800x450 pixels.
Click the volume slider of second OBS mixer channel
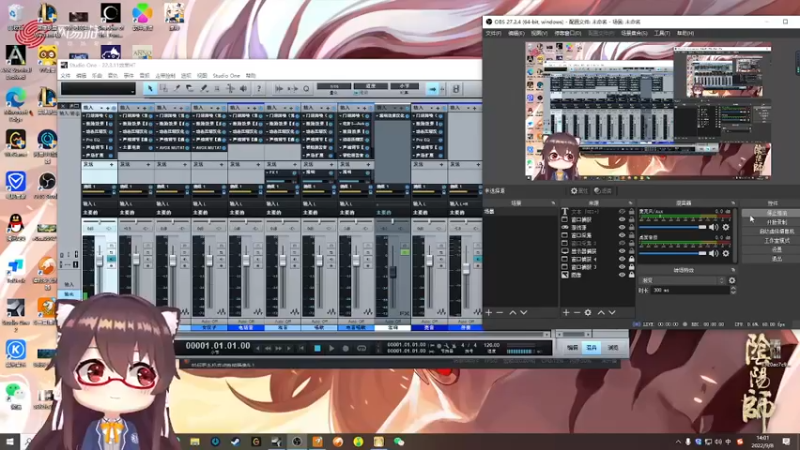click(672, 253)
